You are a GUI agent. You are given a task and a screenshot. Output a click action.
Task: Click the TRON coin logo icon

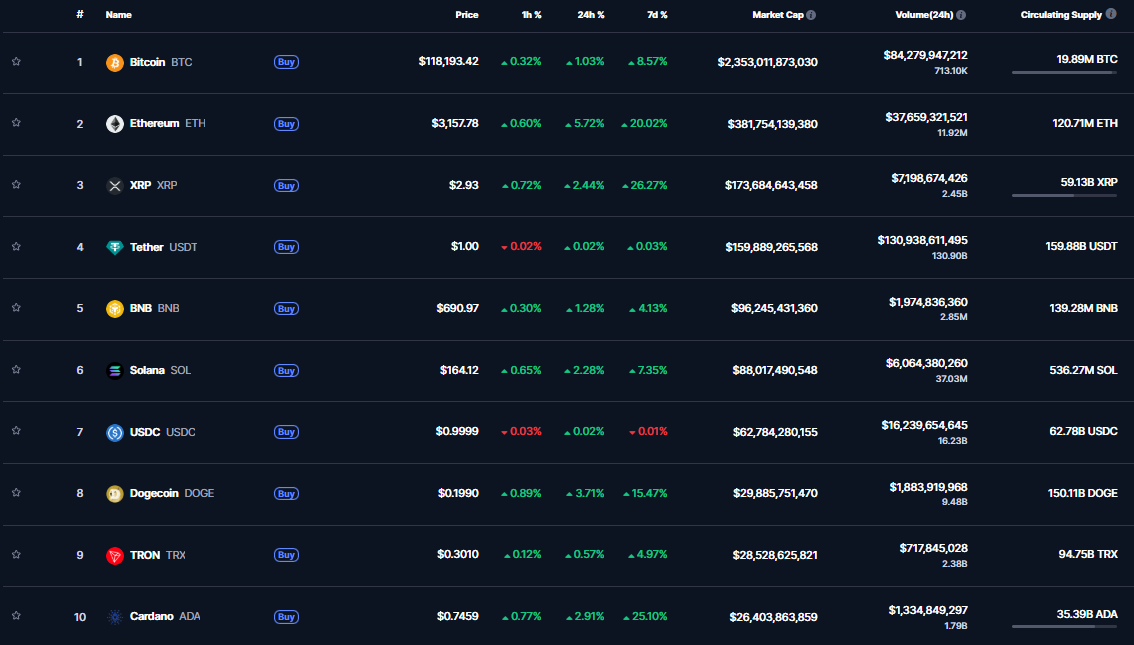tap(115, 555)
